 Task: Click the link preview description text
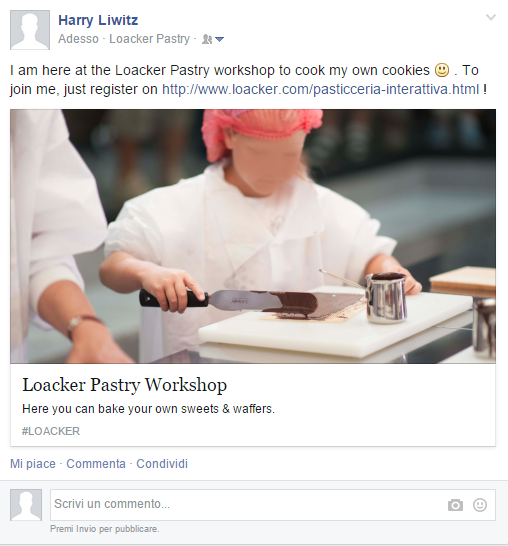148,409
